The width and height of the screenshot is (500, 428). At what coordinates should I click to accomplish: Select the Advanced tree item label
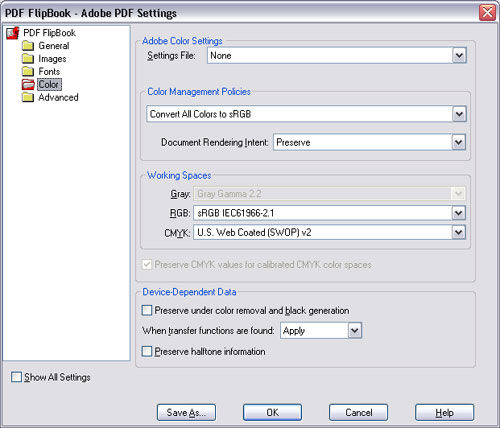pyautogui.click(x=58, y=97)
